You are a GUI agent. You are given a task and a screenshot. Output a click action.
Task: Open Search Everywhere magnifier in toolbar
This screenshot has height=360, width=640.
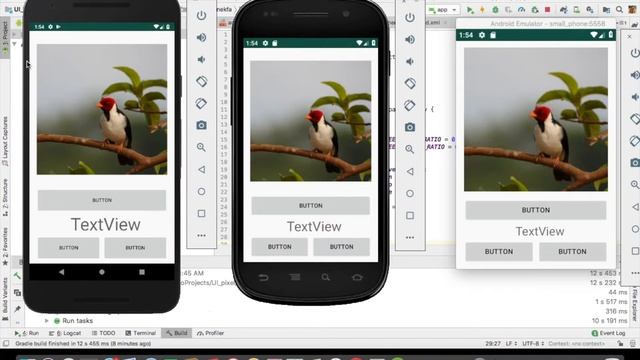pyautogui.click(x=619, y=10)
